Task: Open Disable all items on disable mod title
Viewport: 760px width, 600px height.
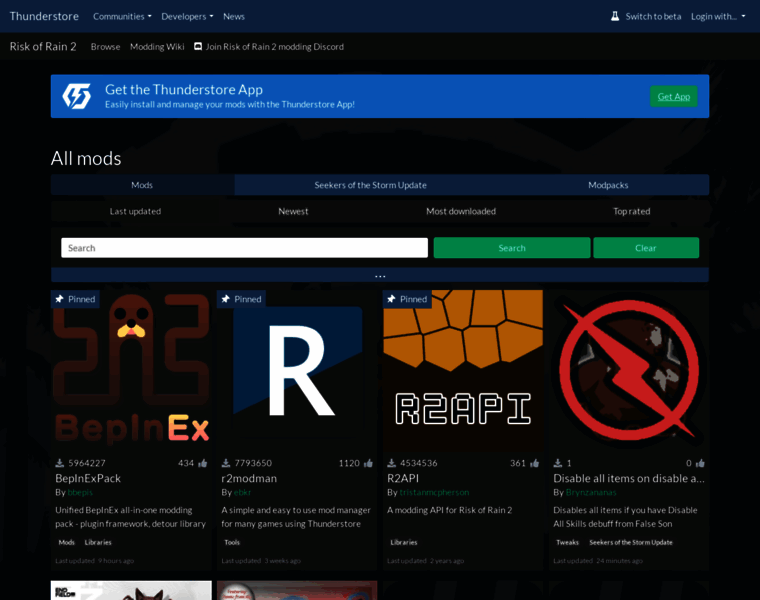Action: point(629,478)
